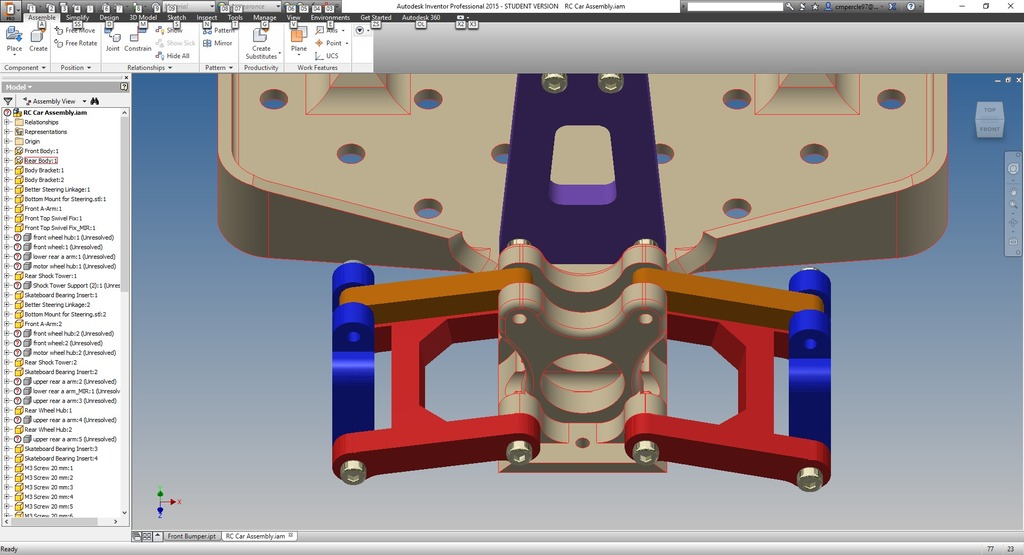The height and width of the screenshot is (555, 1024).
Task: Click the Mirror component tool
Action: pyautogui.click(x=218, y=43)
